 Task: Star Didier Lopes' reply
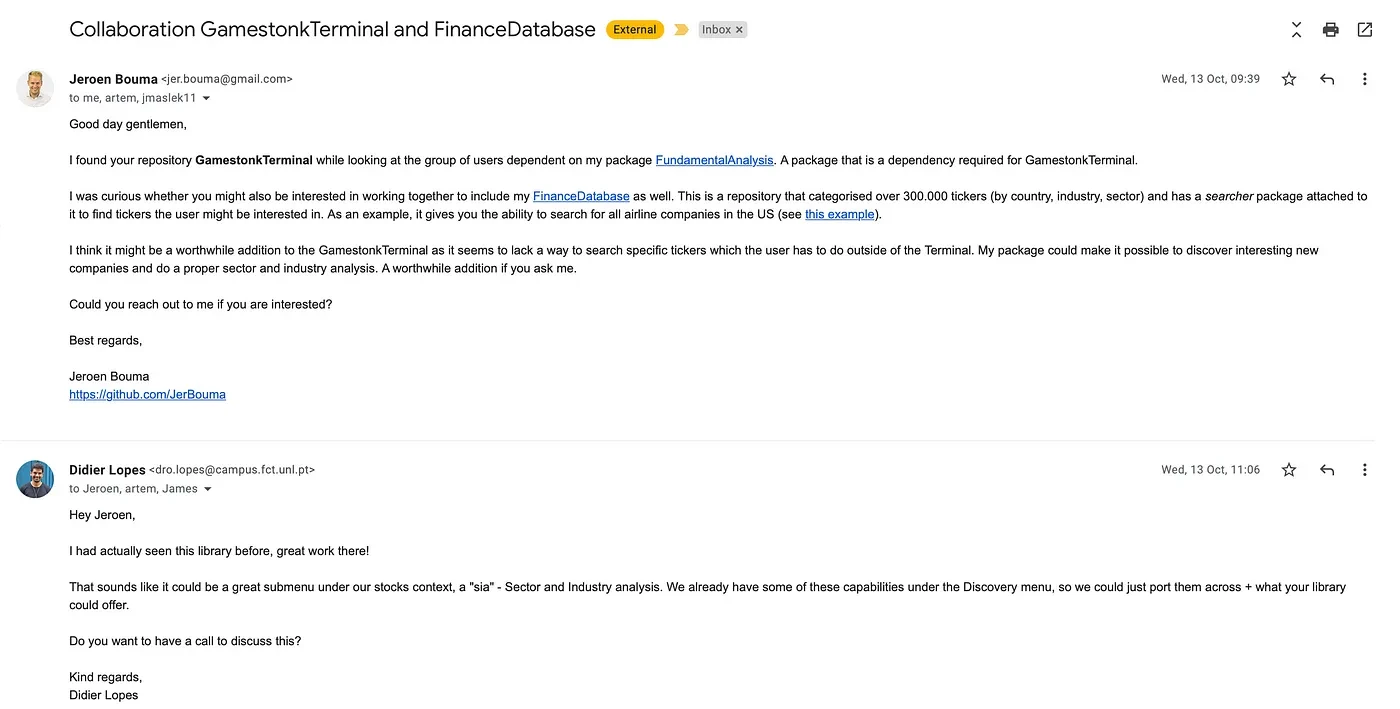(1289, 470)
